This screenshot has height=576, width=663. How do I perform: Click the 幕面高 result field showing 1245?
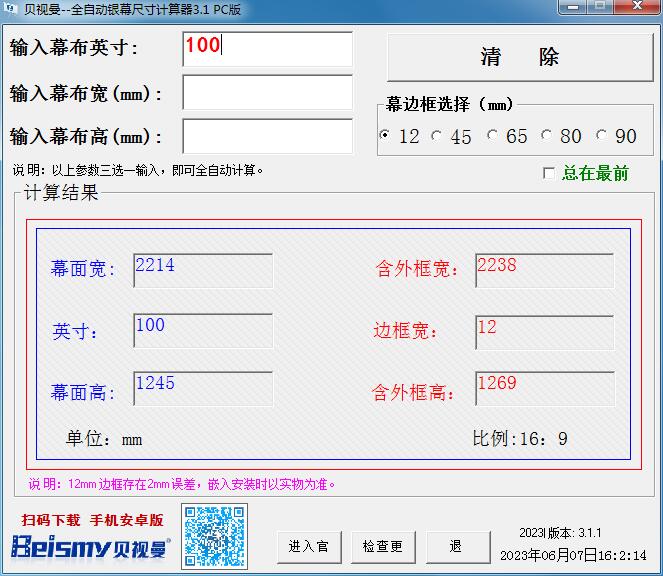(203, 389)
